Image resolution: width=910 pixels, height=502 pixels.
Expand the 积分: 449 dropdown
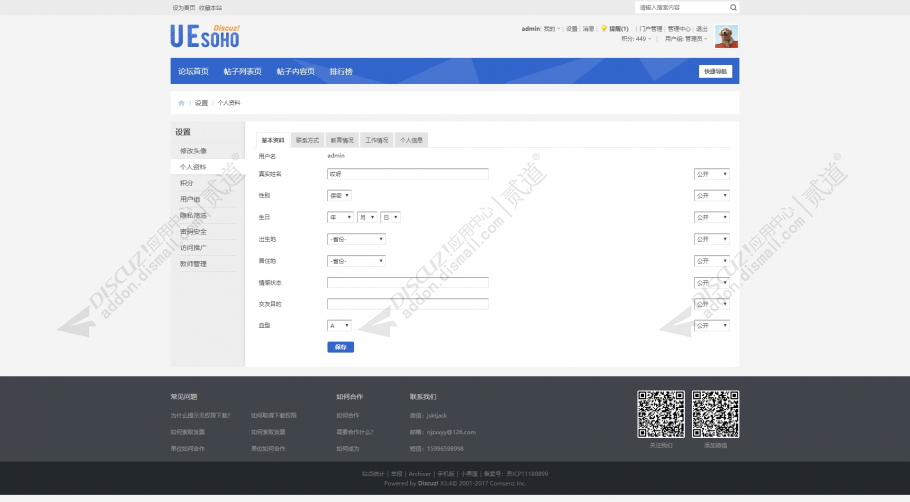(x=635, y=39)
